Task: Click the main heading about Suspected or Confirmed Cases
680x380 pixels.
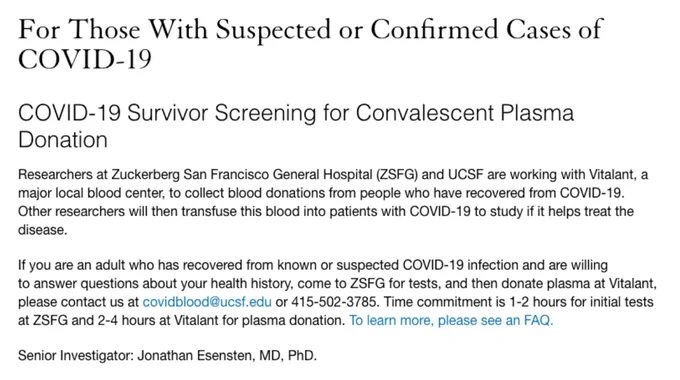Action: (310, 44)
